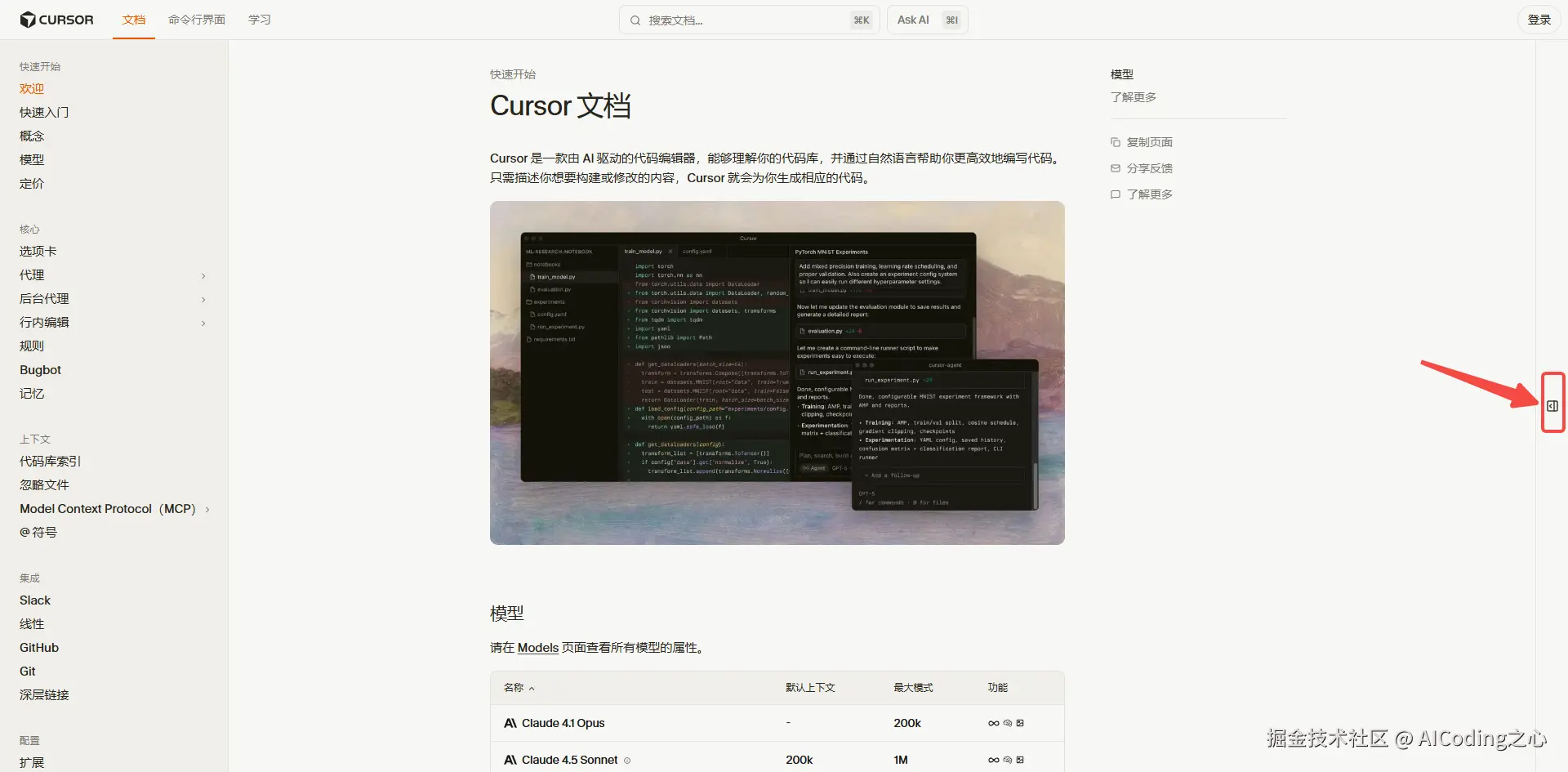Click the Anthropic logo beside Claude 4.5 Sonnet

[x=510, y=760]
